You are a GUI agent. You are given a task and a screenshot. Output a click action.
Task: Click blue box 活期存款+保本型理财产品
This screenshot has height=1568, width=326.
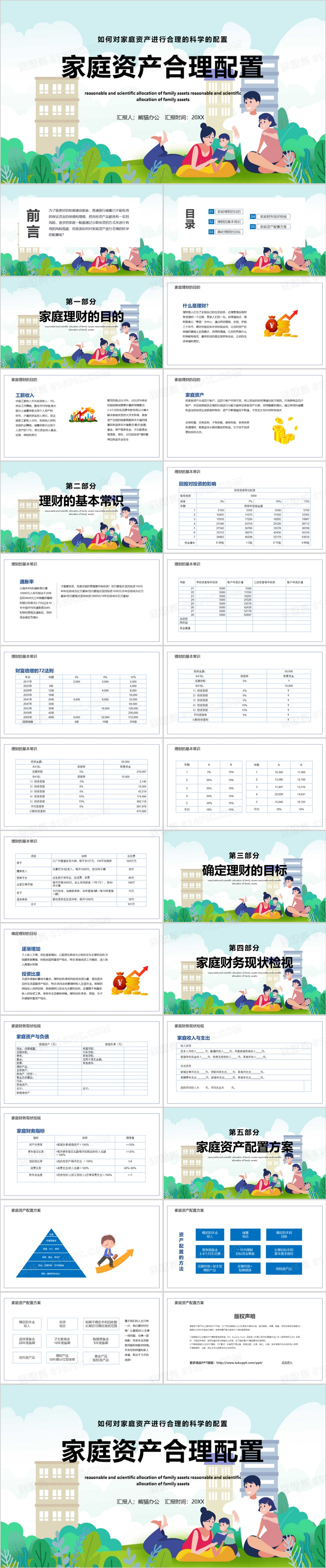[x=210, y=1269]
